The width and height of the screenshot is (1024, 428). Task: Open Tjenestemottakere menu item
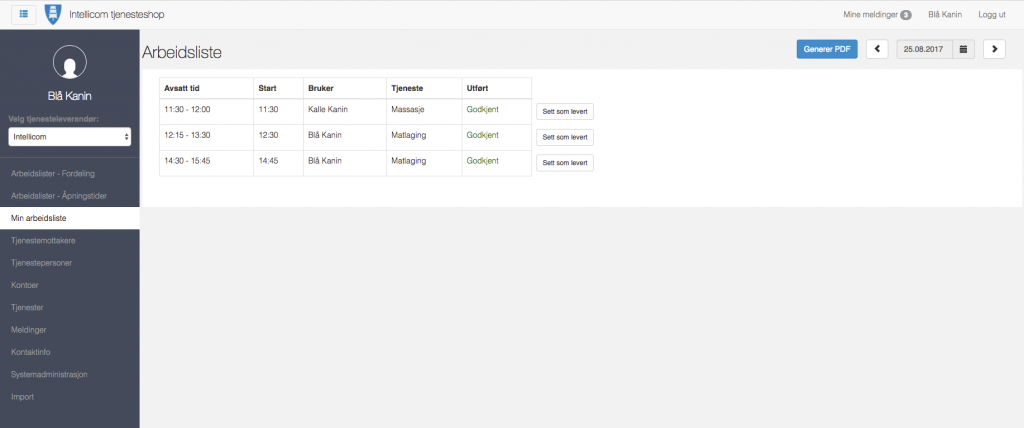point(70,240)
